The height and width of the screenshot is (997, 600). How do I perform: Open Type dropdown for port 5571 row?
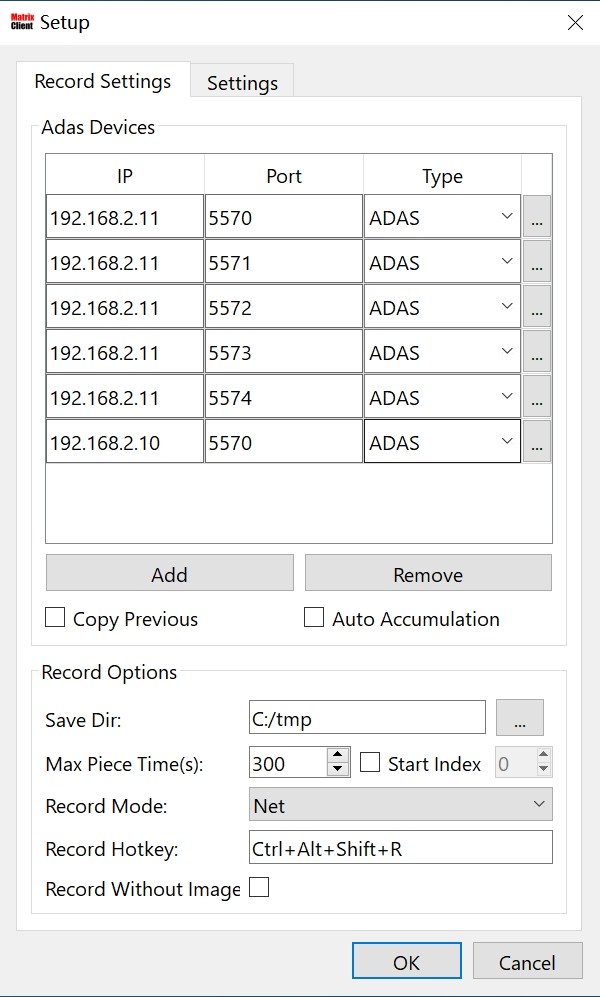point(442,263)
